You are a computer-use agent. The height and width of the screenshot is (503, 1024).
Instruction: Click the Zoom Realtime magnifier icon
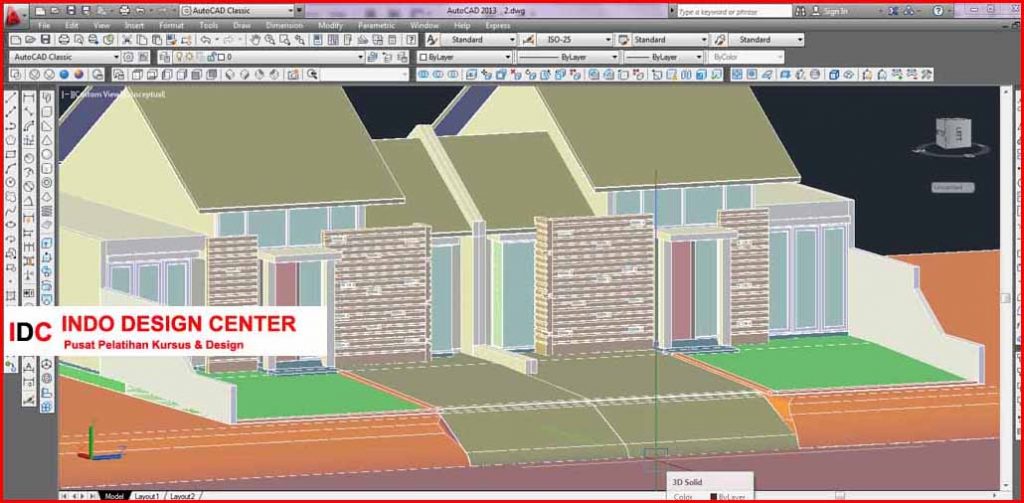(x=270, y=40)
